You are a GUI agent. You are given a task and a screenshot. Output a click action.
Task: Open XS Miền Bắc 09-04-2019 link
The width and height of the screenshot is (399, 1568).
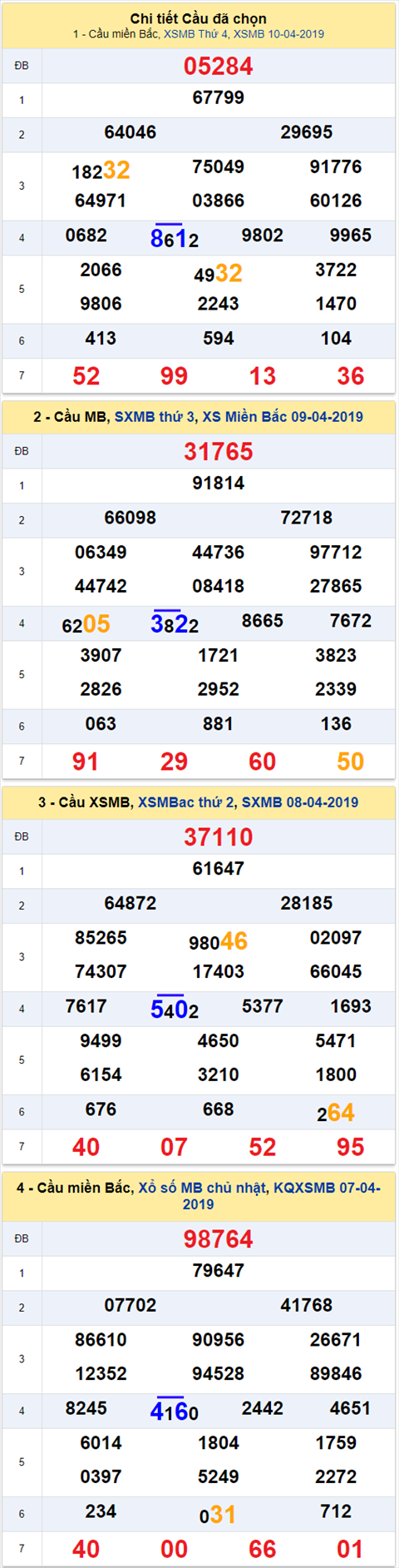point(283,417)
